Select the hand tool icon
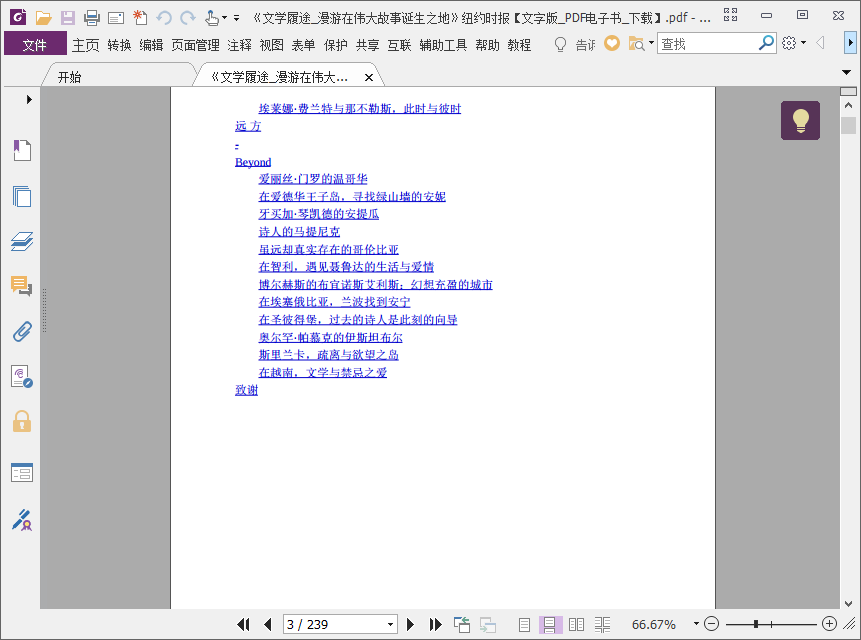Screen dimensions: 861x640 (x=211, y=18)
